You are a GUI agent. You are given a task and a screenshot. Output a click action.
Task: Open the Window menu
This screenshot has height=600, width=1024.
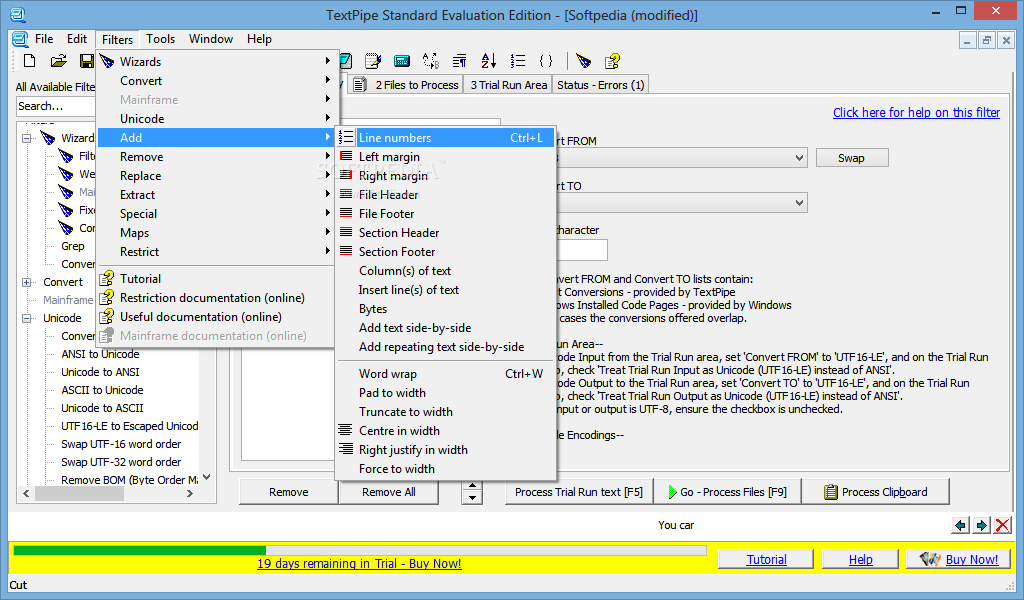point(211,39)
